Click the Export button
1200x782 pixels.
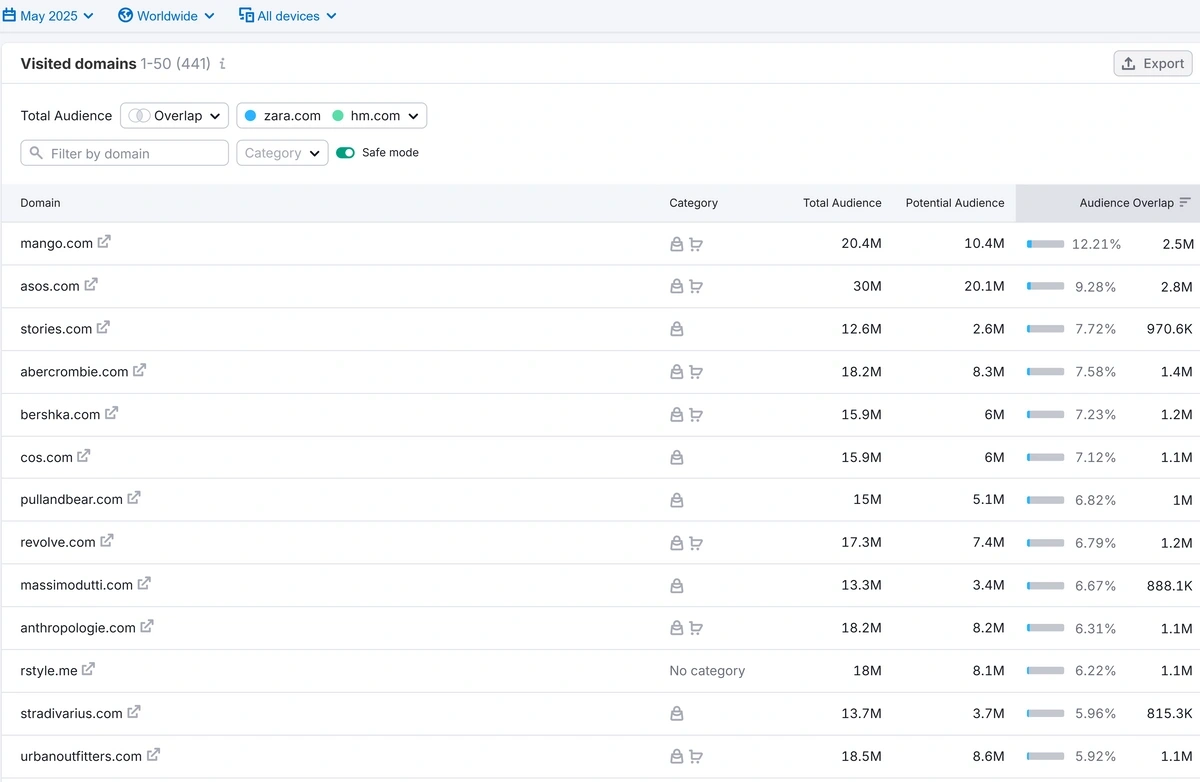[x=1153, y=63]
